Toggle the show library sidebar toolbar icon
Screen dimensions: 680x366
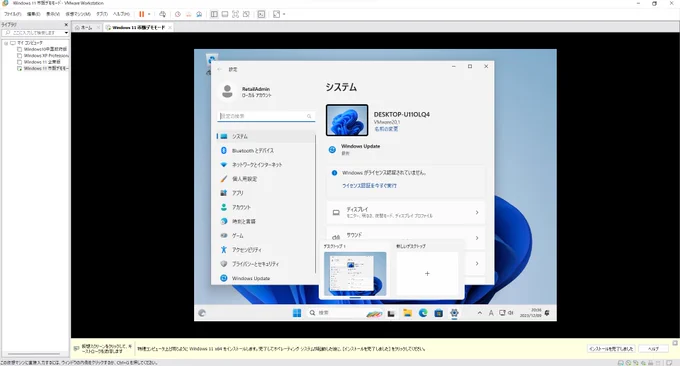214,14
